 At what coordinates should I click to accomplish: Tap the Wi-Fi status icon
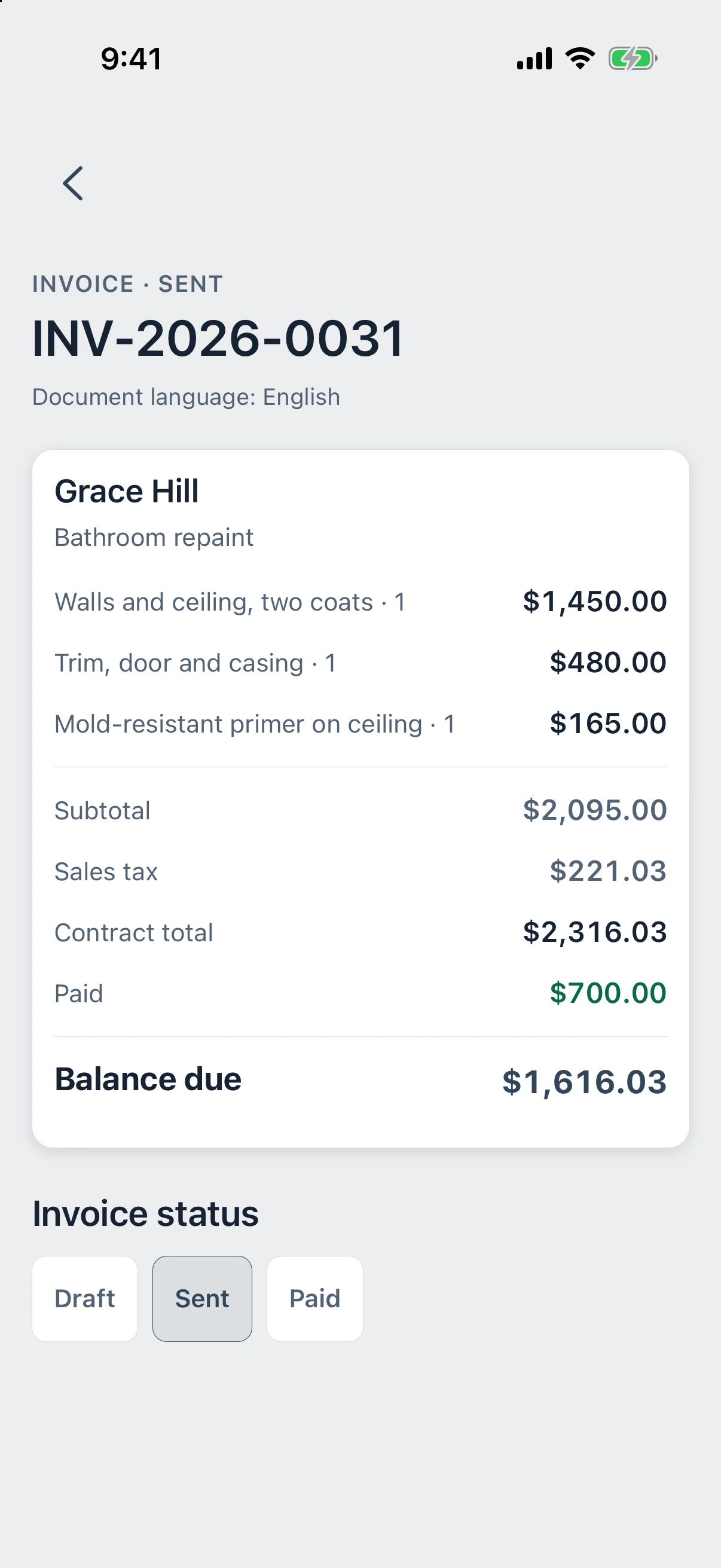(580, 59)
